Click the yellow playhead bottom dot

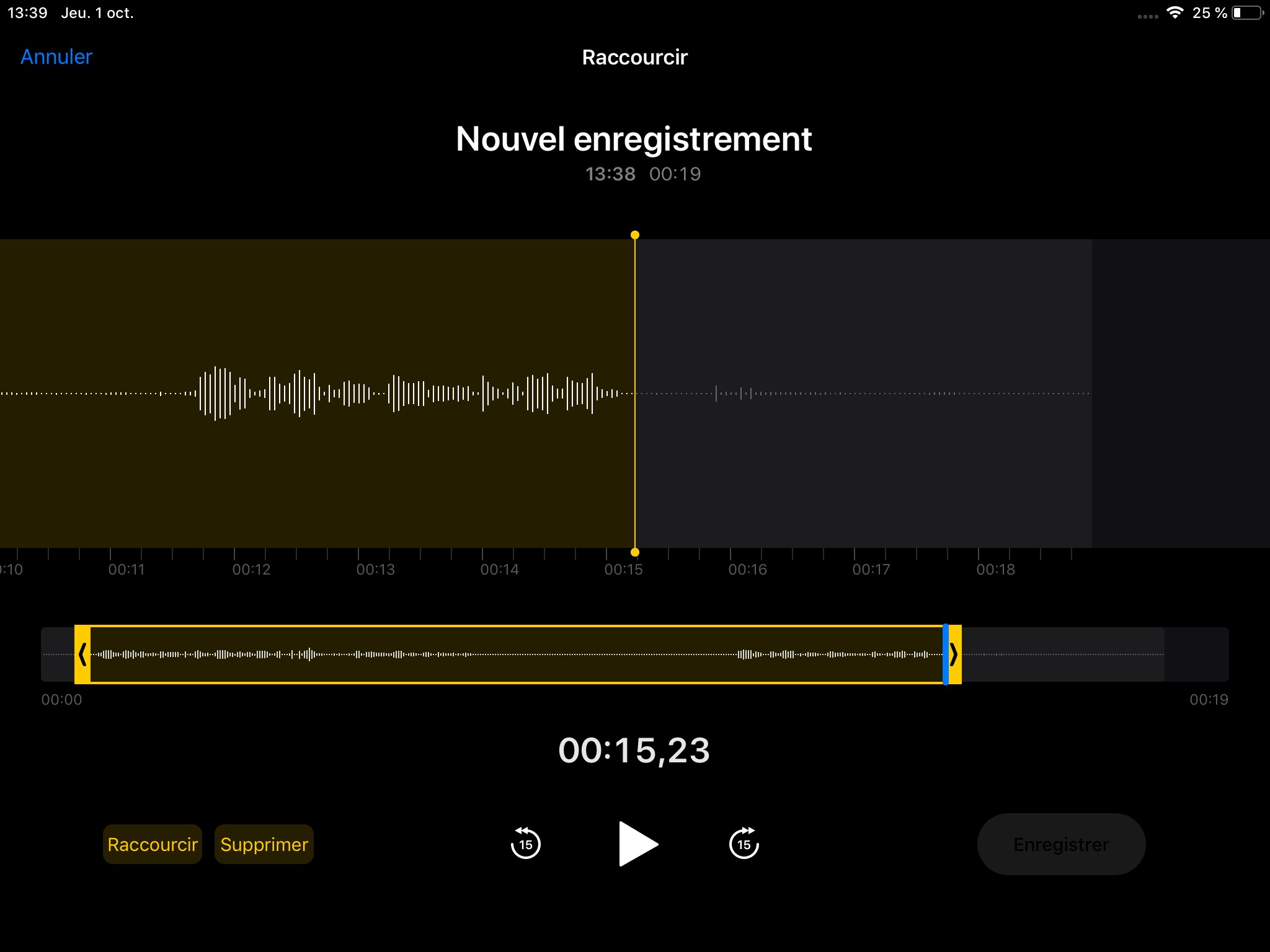[635, 552]
